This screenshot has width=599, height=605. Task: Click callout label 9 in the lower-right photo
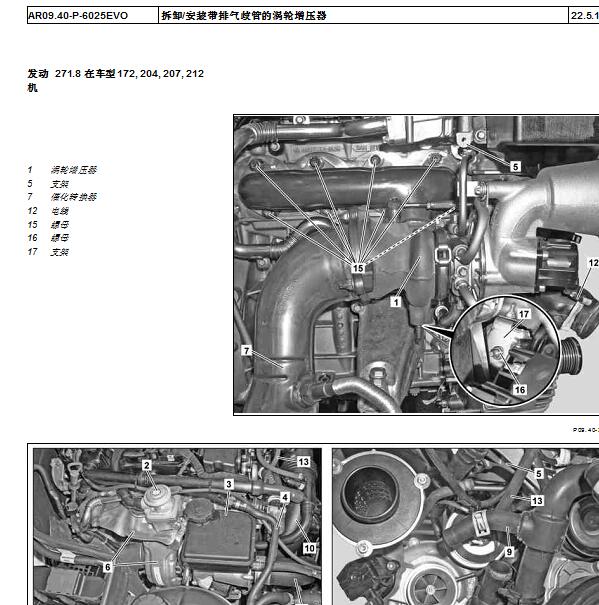point(509,552)
